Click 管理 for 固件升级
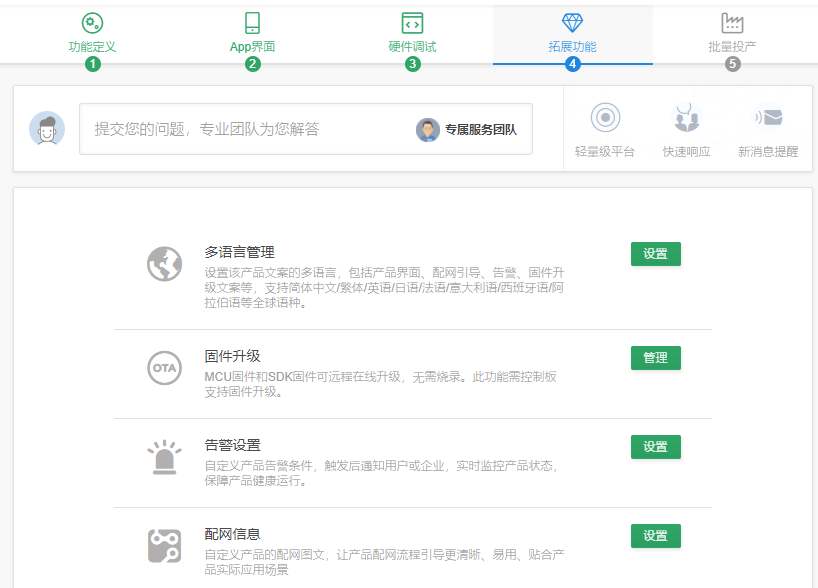The height and width of the screenshot is (588, 818). pos(655,357)
